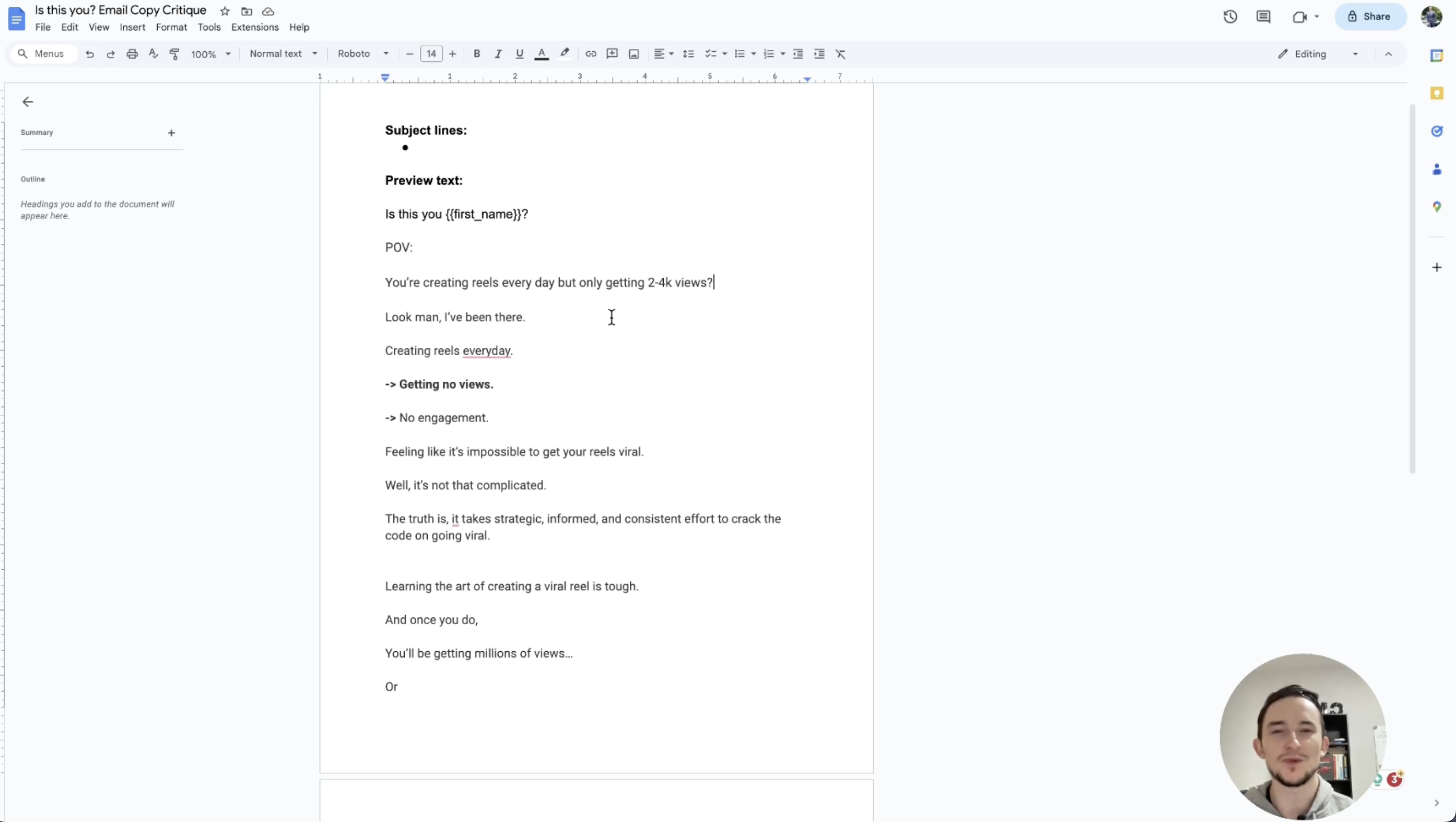Click the Underline formatting icon
1456x822 pixels.
(x=519, y=53)
